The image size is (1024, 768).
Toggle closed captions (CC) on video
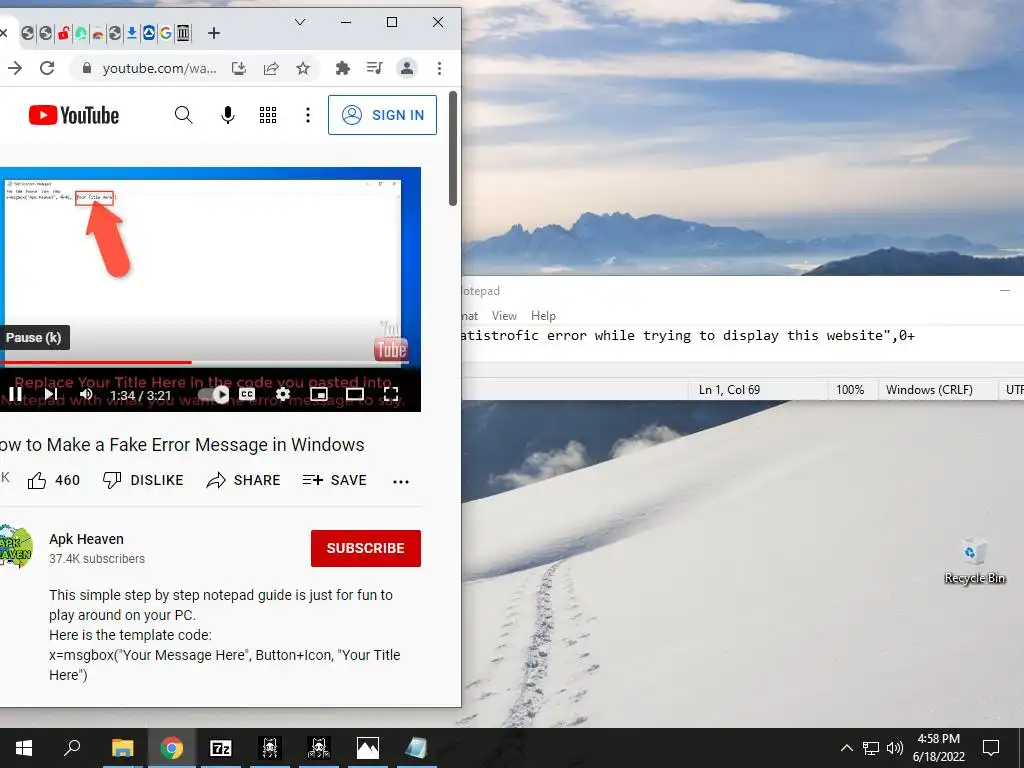click(247, 394)
